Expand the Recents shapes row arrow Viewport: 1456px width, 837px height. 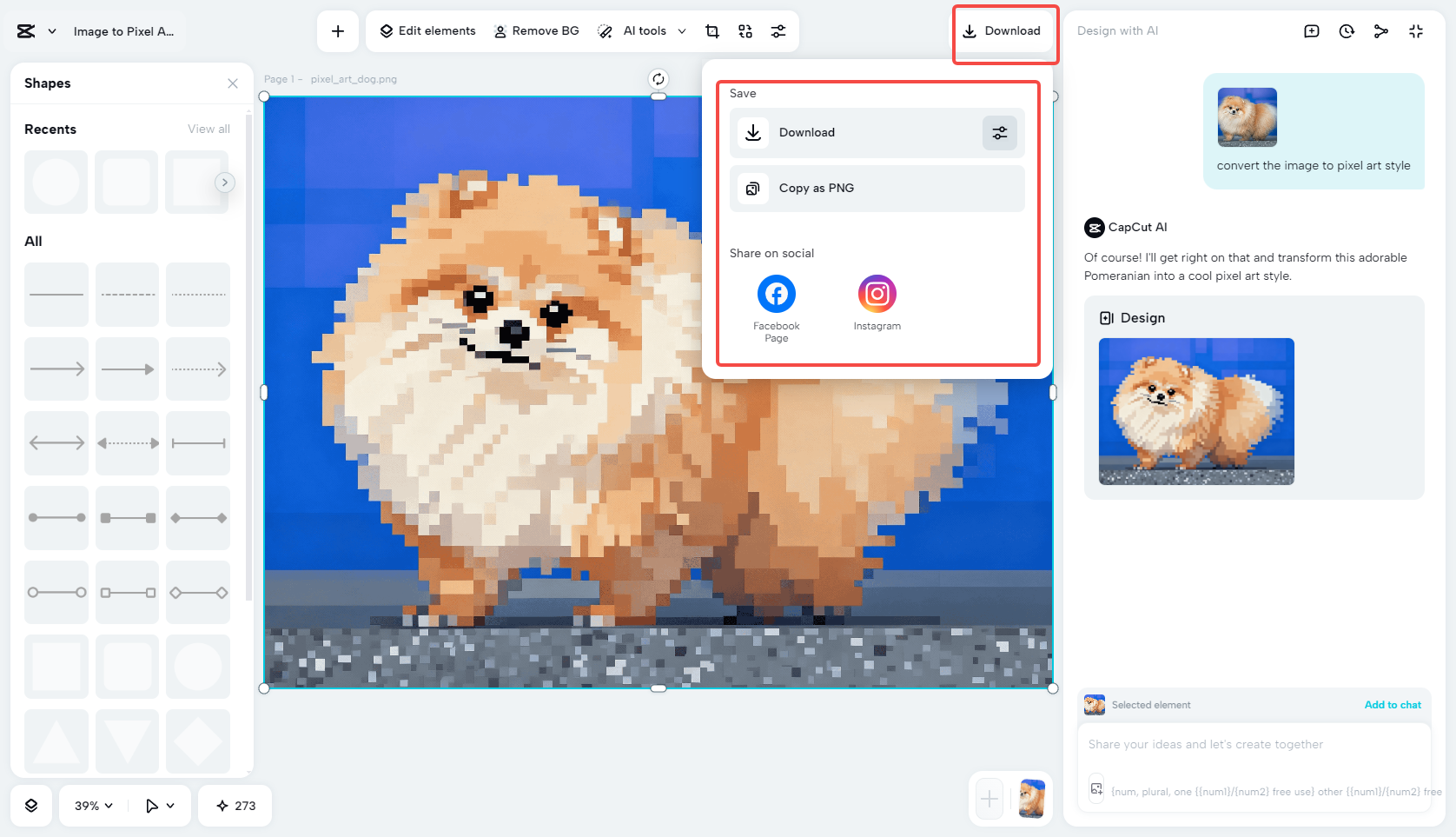tap(225, 182)
